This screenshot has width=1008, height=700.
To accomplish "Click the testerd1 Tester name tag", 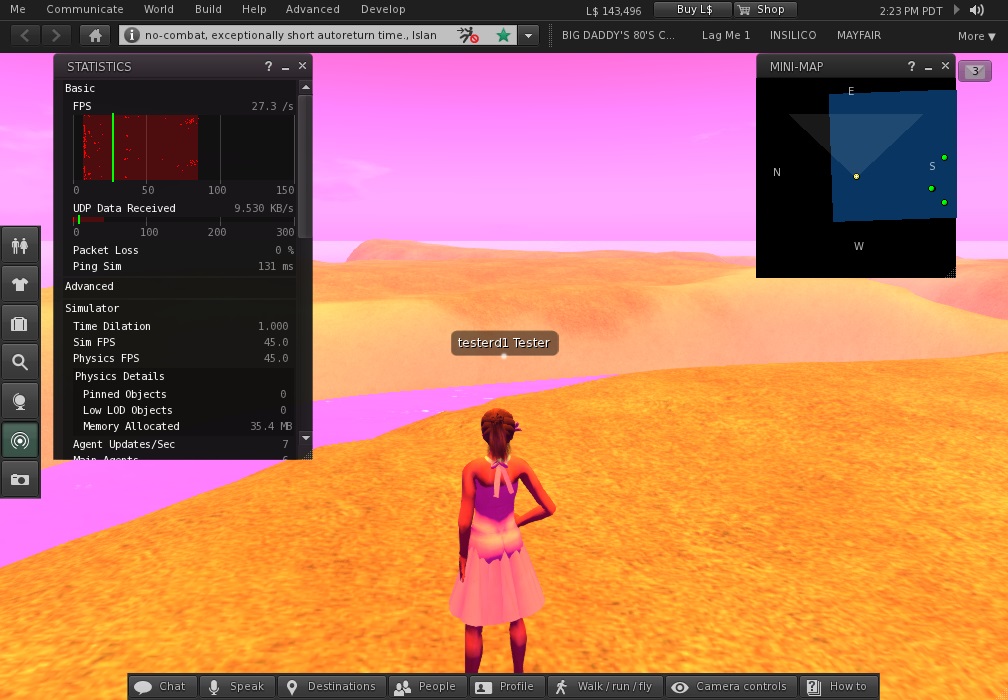I will (504, 343).
